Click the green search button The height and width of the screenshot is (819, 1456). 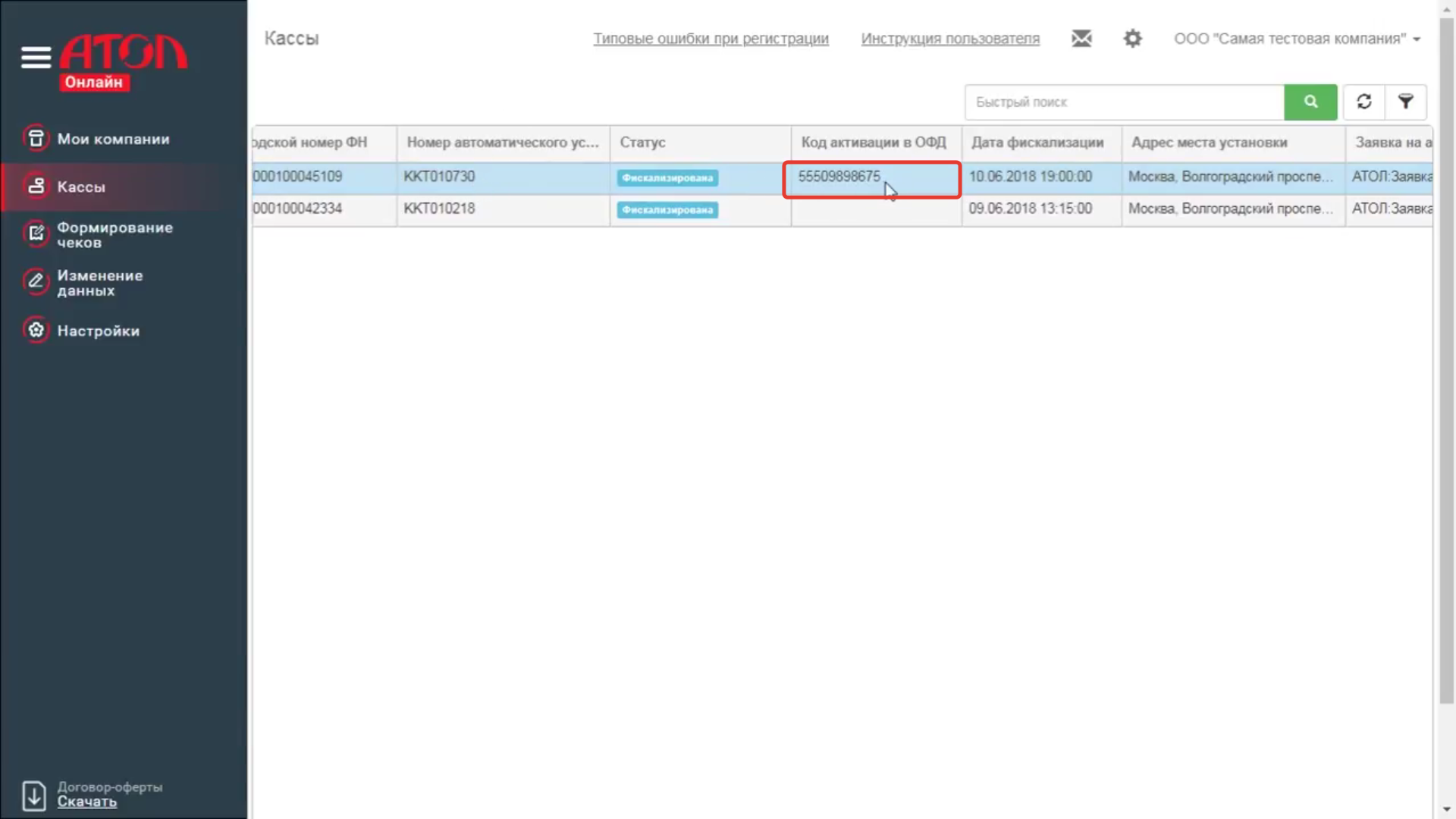[x=1310, y=102]
